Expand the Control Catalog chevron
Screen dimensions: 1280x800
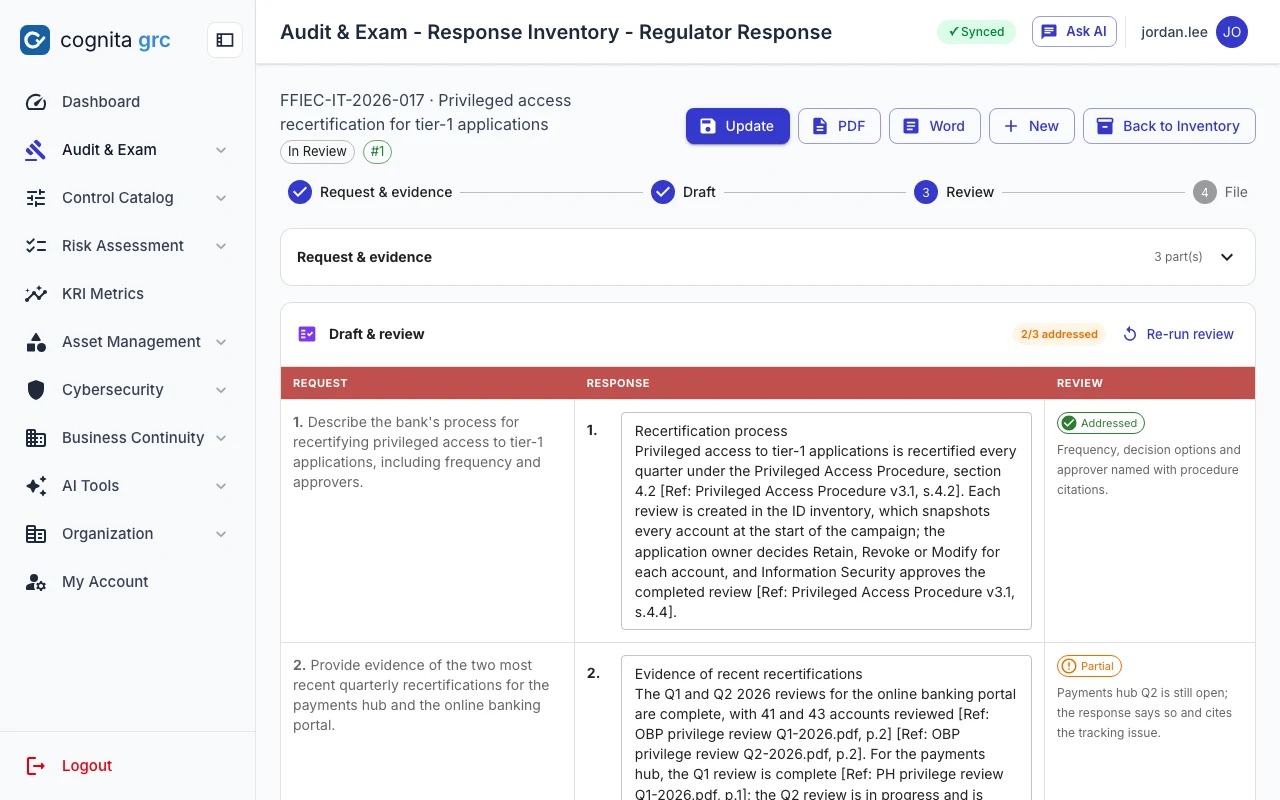(x=221, y=198)
